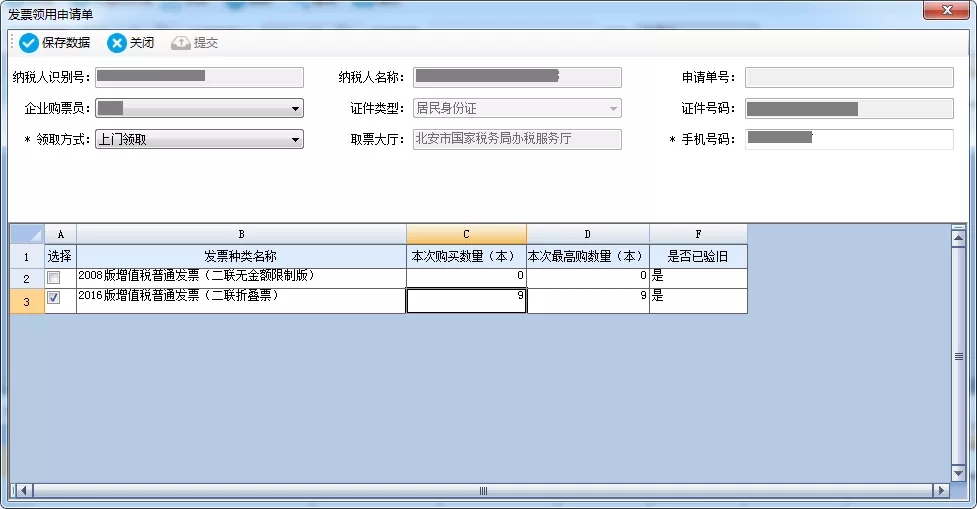Click the 纳税人识别号 input field
The image size is (977, 509).
coord(199,77)
